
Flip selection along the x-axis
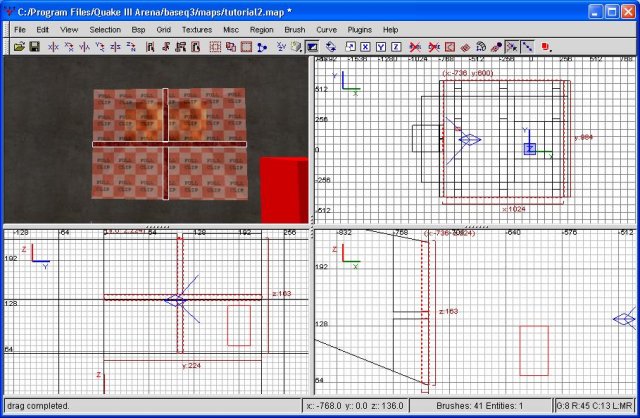[x=53, y=47]
